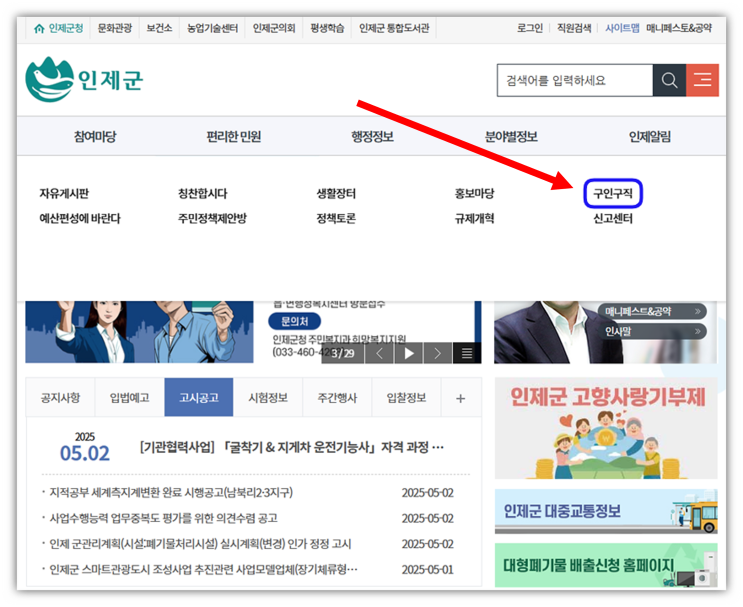Switch to 입찰정보 tab
Image resolution: width=743 pixels, height=607 pixels.
(x=406, y=398)
